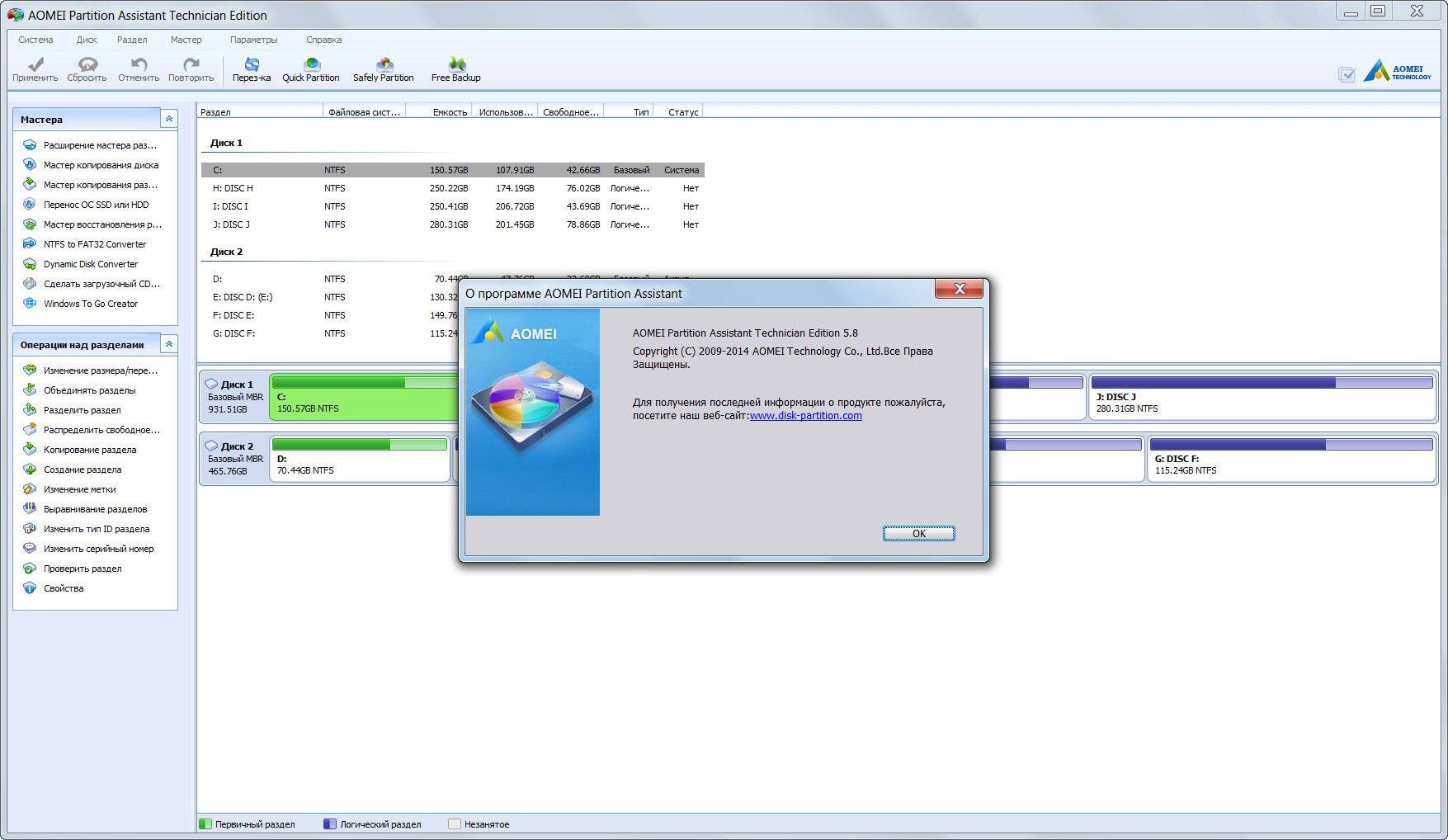Select Проверить раздел operation
The image size is (1448, 840).
pyautogui.click(x=72, y=569)
